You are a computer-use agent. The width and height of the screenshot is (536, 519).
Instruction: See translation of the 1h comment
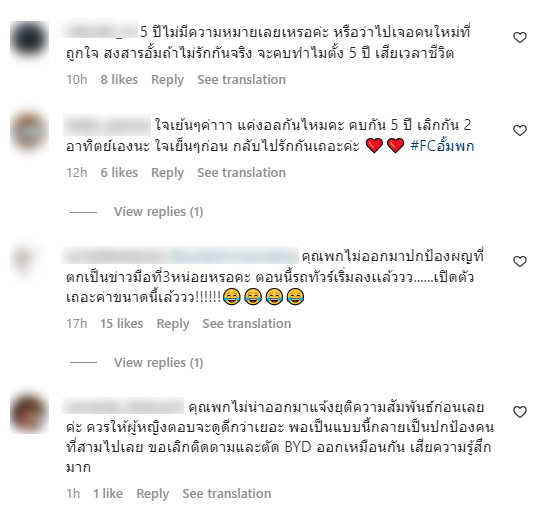[227, 494]
